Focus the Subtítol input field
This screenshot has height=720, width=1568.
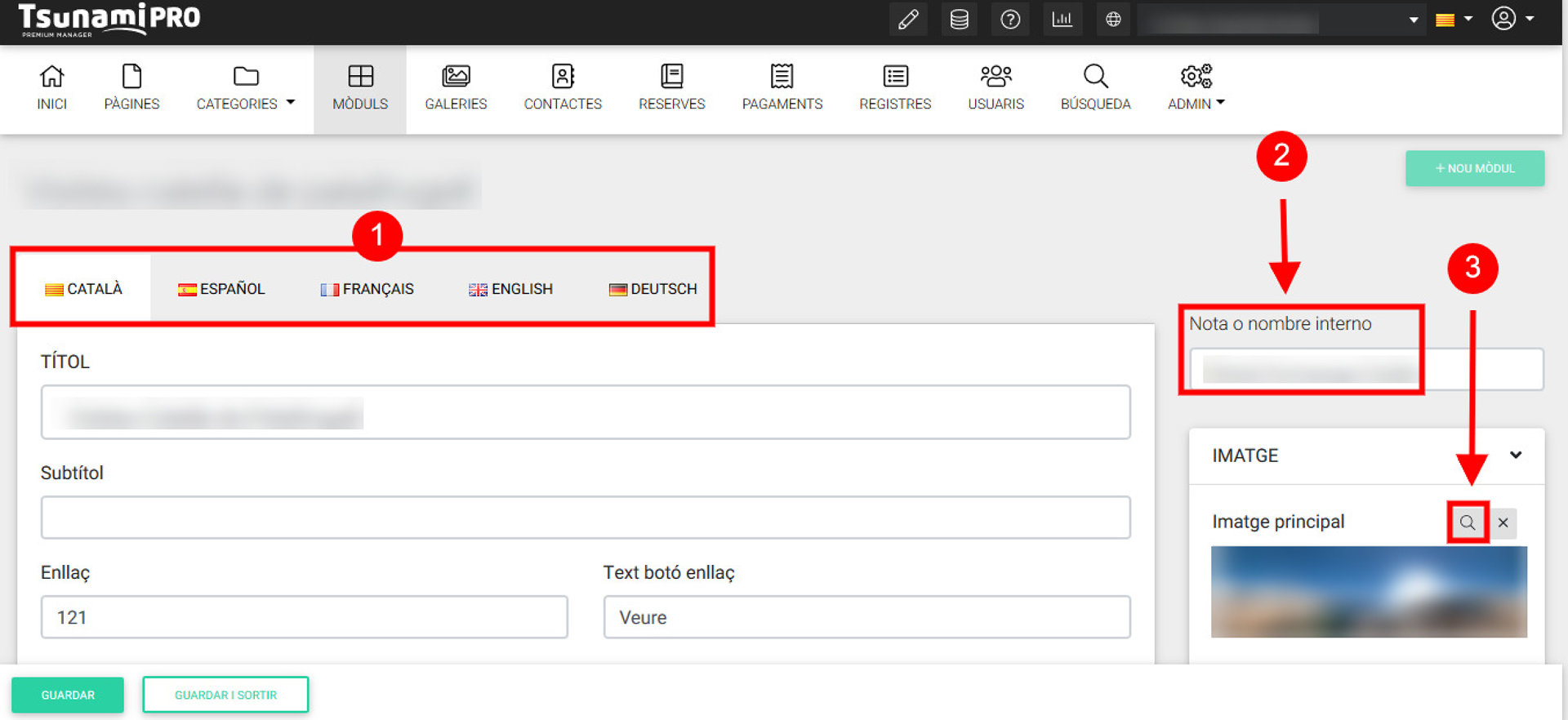[x=585, y=518]
